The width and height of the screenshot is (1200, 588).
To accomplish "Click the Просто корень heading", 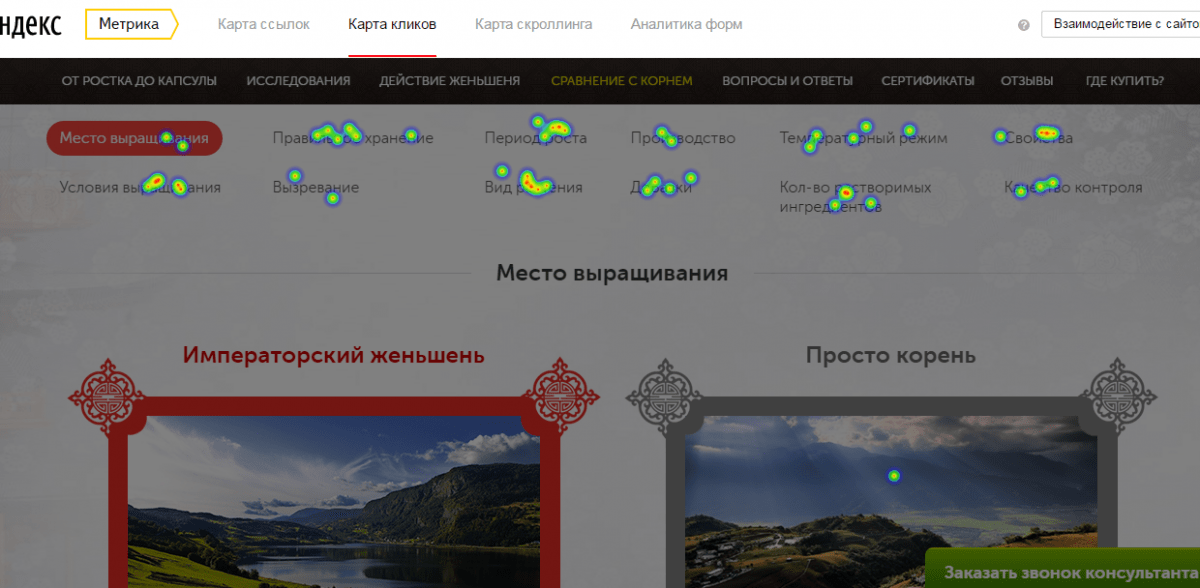I will coord(891,355).
